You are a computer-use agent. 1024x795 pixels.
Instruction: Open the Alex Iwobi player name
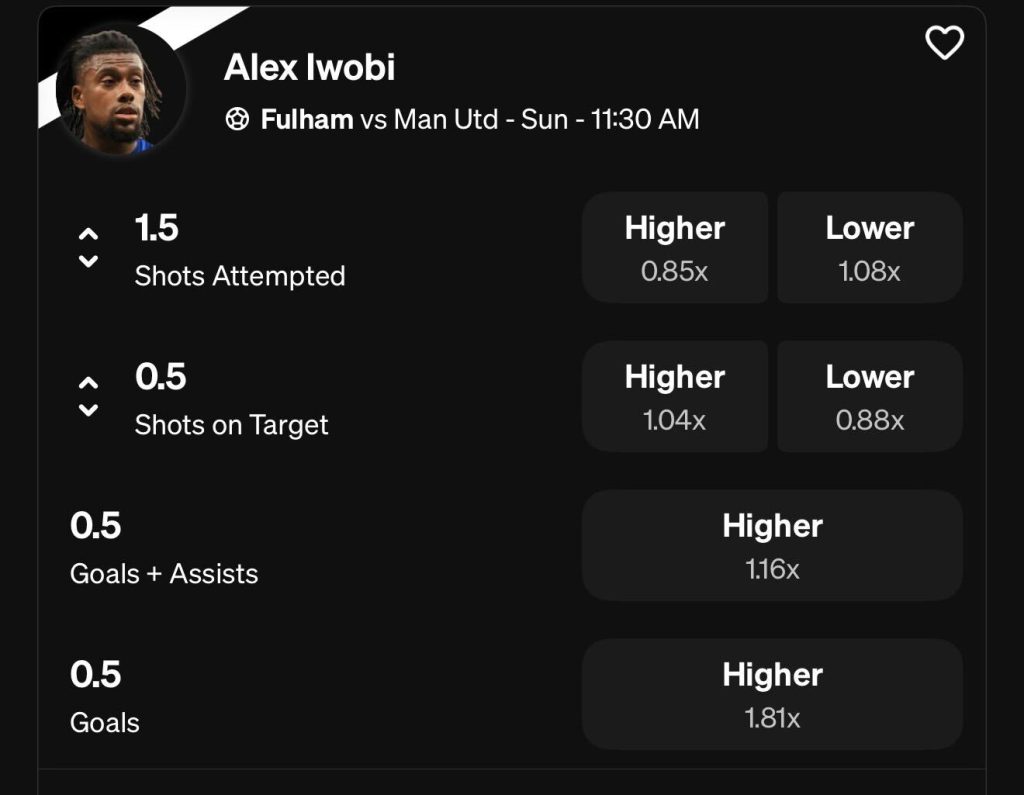click(310, 67)
